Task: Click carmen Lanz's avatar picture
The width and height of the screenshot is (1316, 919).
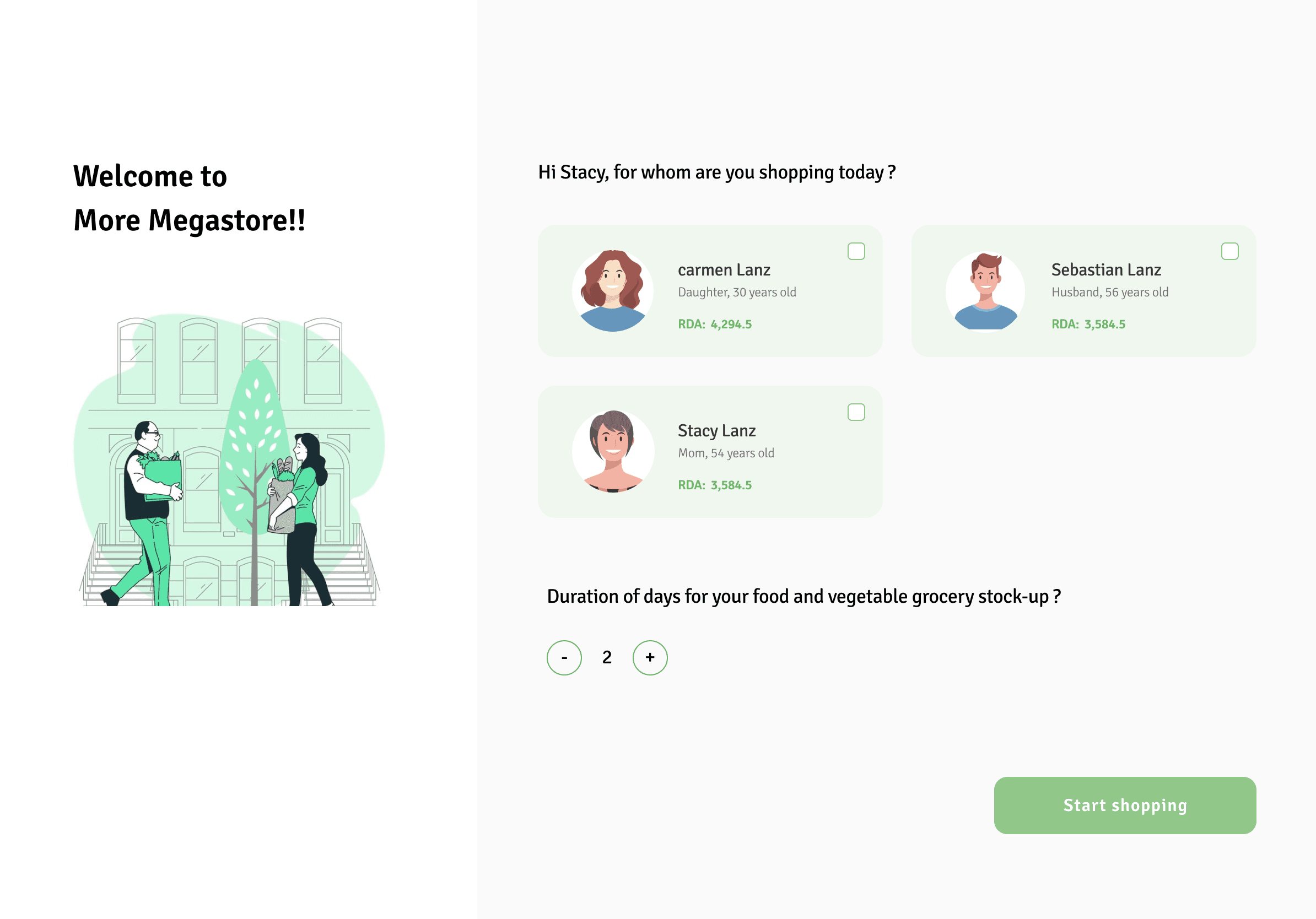Action: (x=613, y=291)
